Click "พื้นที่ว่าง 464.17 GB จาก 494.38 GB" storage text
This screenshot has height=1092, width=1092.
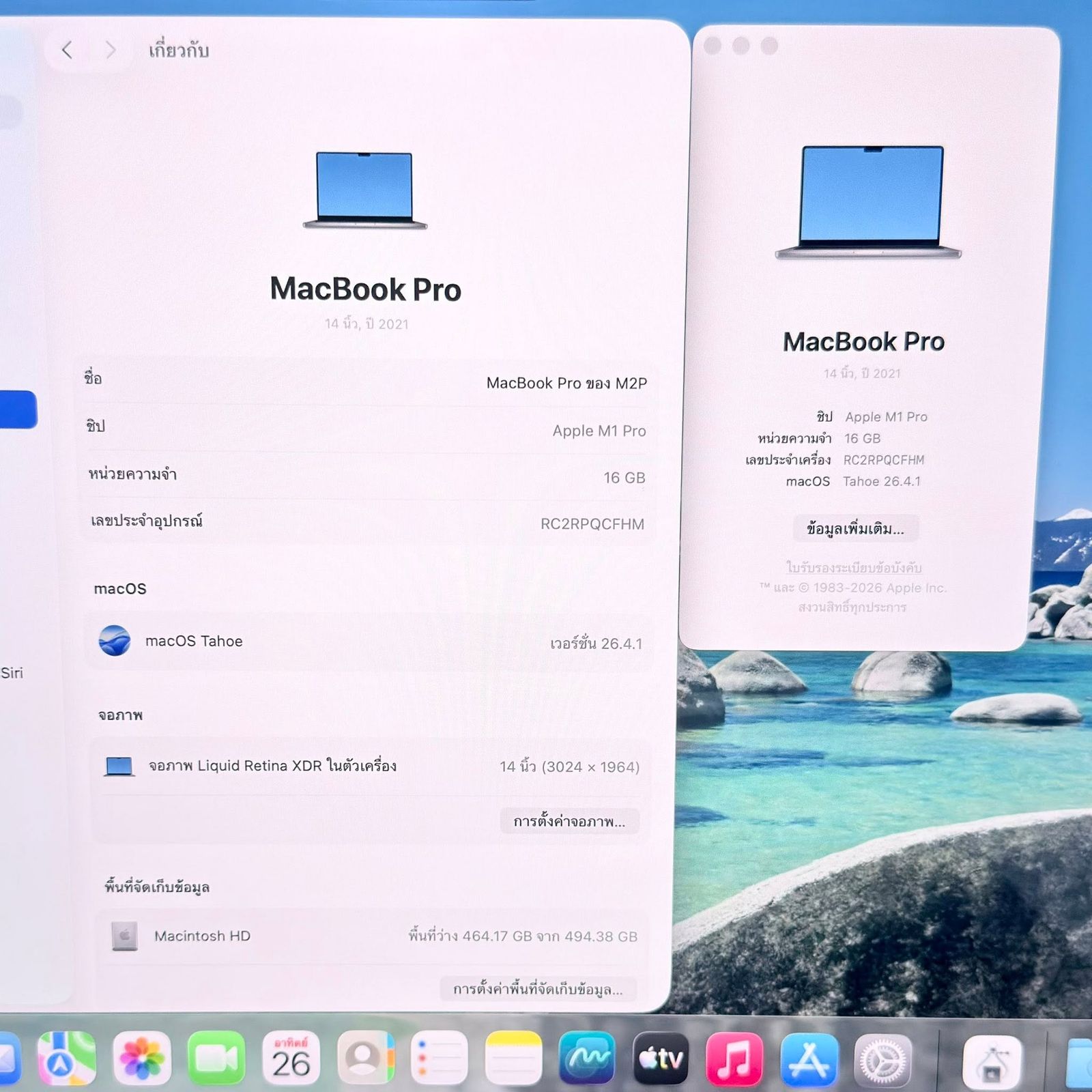point(523,936)
